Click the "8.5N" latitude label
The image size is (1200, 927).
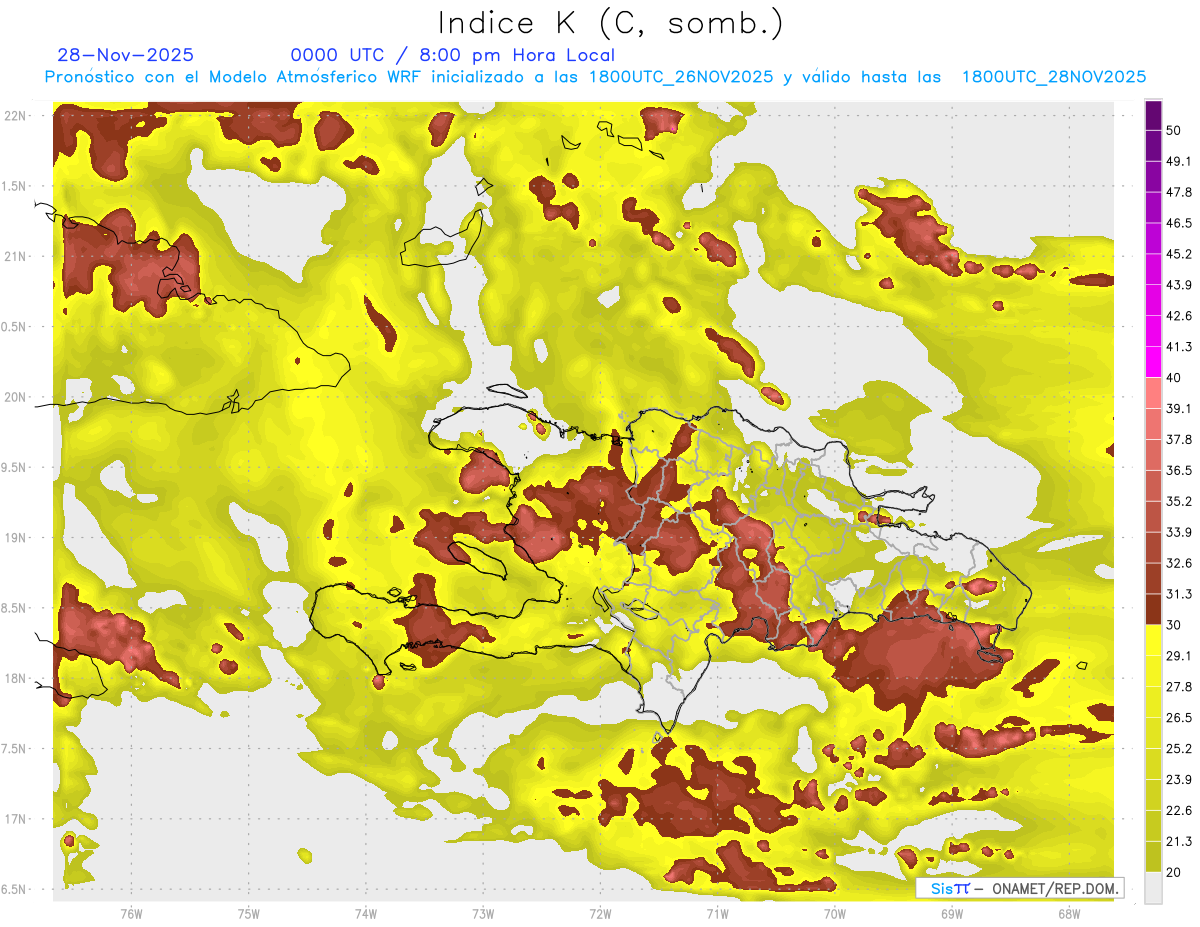click(x=13, y=608)
